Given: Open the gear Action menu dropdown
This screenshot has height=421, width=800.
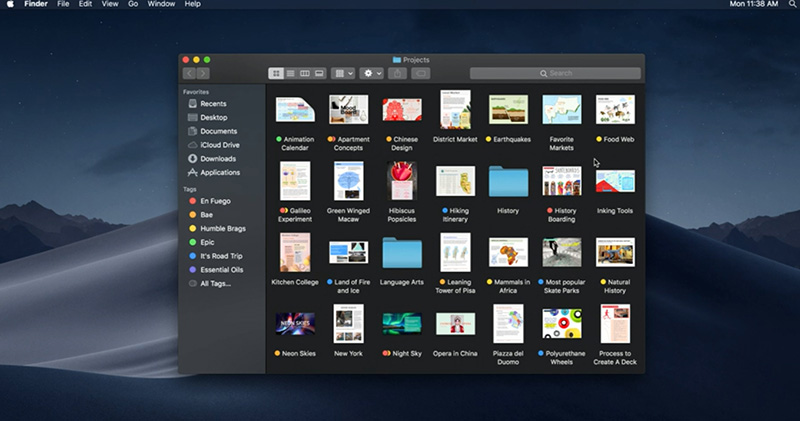Looking at the screenshot, I should [x=373, y=74].
